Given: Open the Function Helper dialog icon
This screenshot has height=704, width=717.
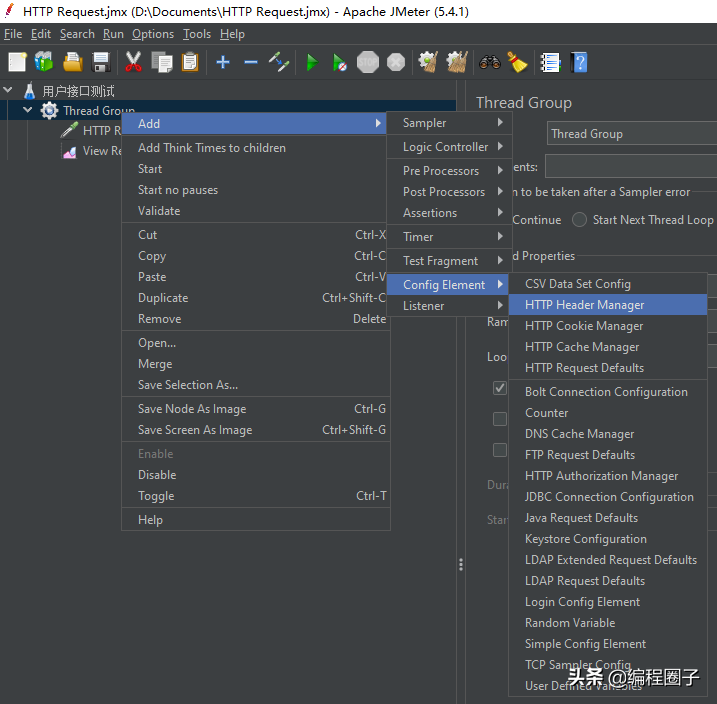Looking at the screenshot, I should pos(550,62).
